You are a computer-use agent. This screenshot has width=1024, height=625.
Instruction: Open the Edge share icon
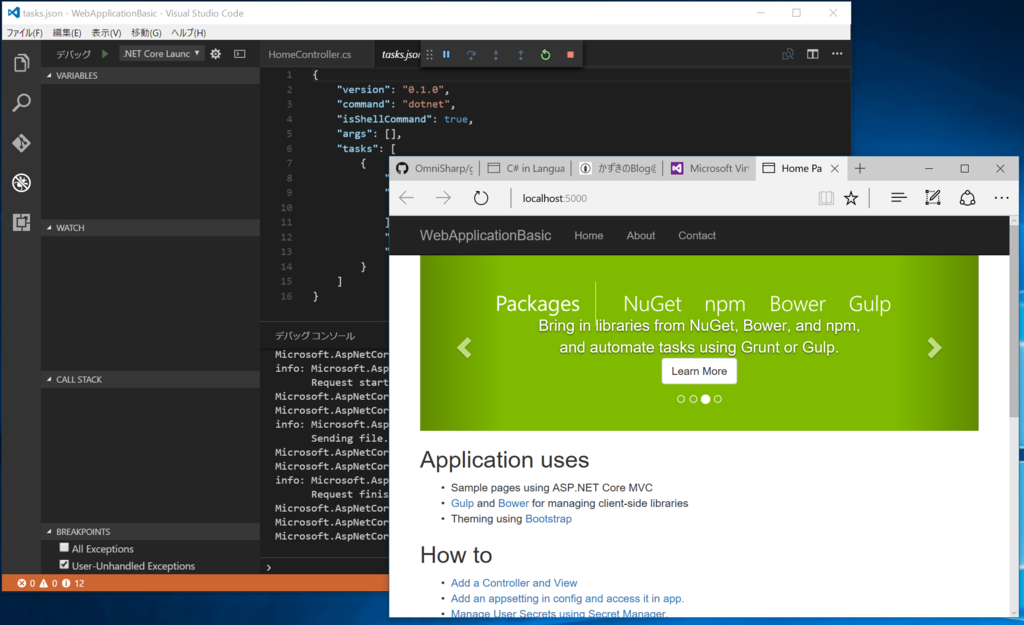point(967,198)
